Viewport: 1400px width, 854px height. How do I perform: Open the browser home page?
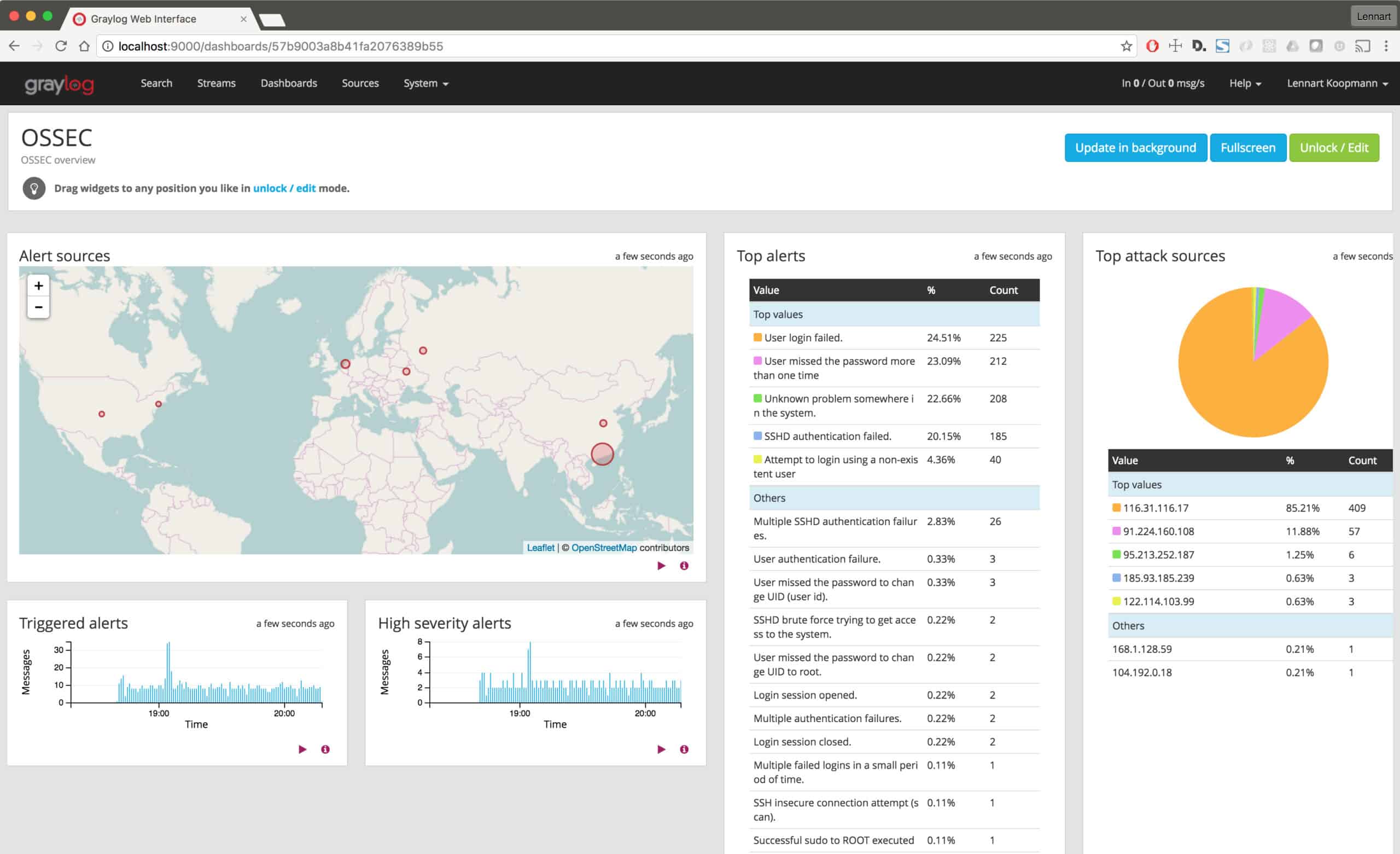[84, 46]
